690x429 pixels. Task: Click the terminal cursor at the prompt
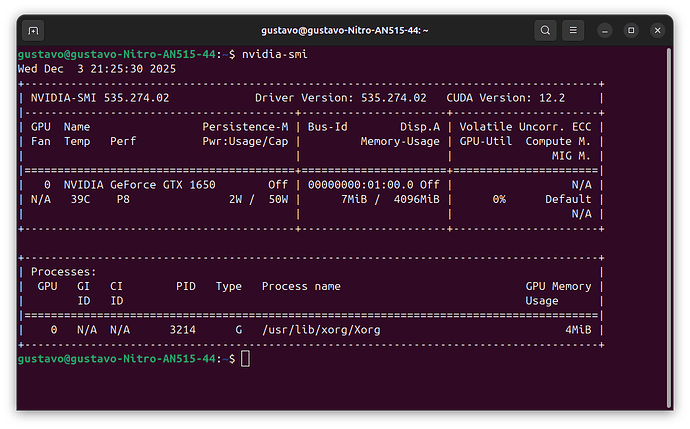pyautogui.click(x=245, y=358)
